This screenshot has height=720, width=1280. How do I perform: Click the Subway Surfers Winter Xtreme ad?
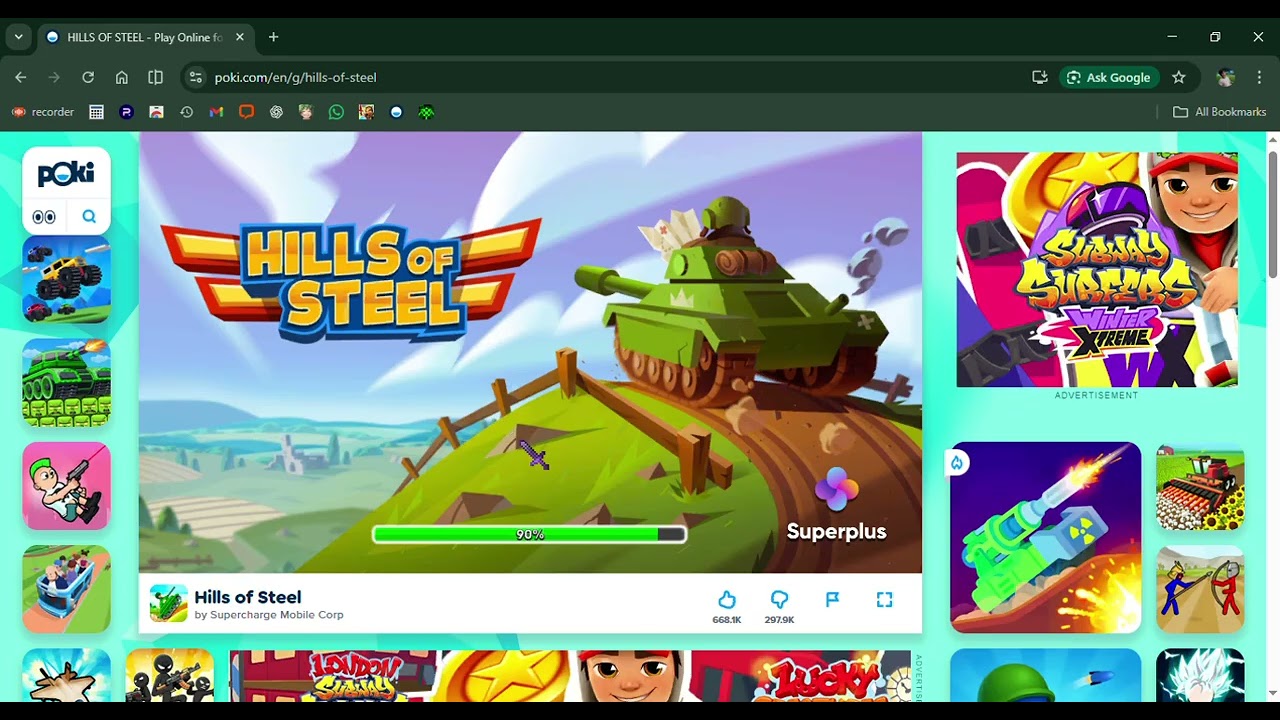pyautogui.click(x=1097, y=269)
